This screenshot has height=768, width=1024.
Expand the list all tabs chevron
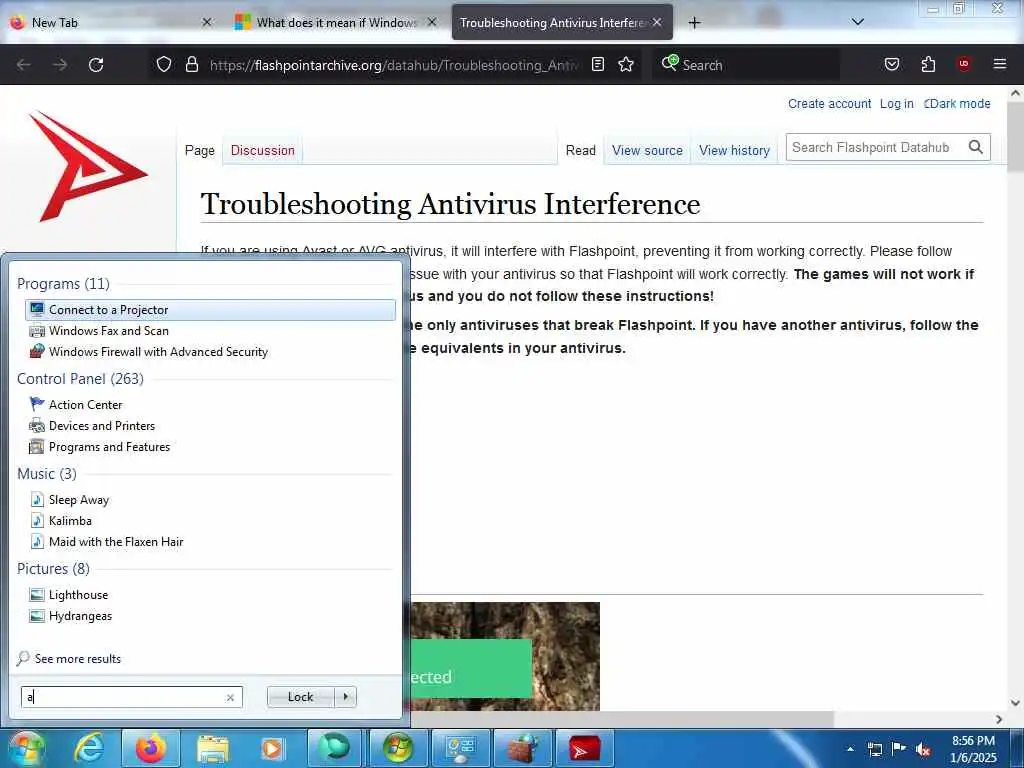tap(858, 22)
